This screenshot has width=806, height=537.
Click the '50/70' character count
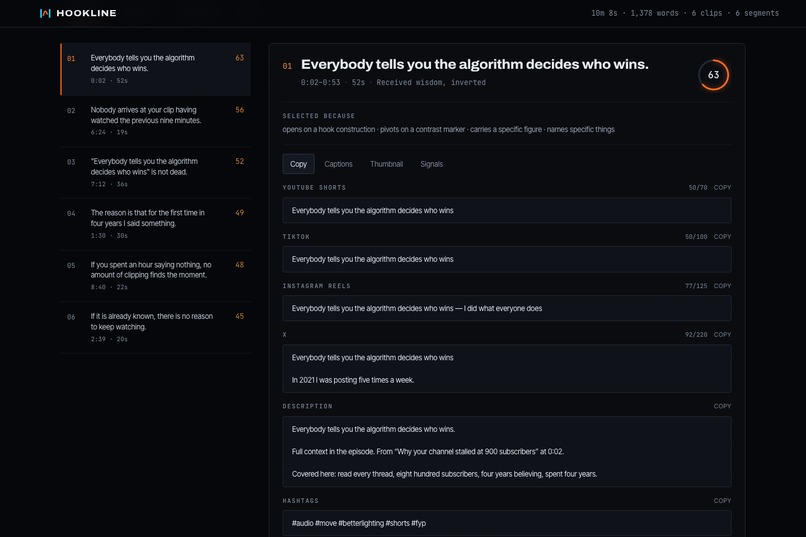698,188
